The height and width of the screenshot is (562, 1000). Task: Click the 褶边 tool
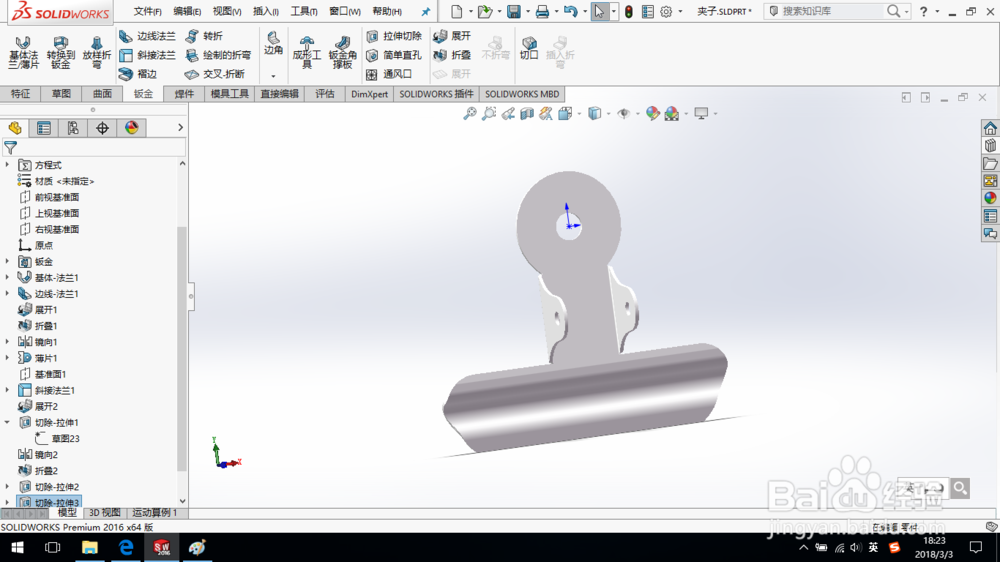138,74
